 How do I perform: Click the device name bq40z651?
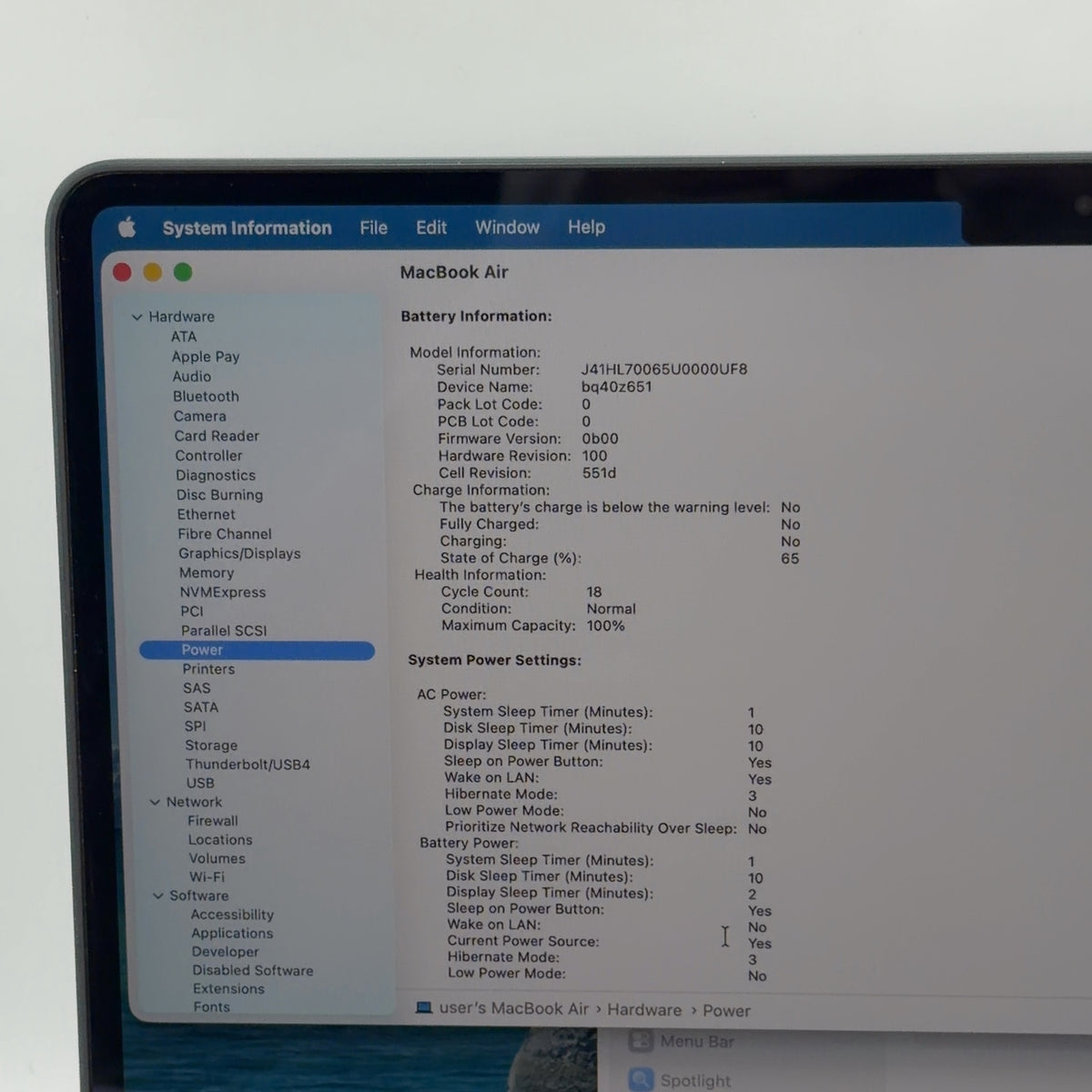coord(616,387)
